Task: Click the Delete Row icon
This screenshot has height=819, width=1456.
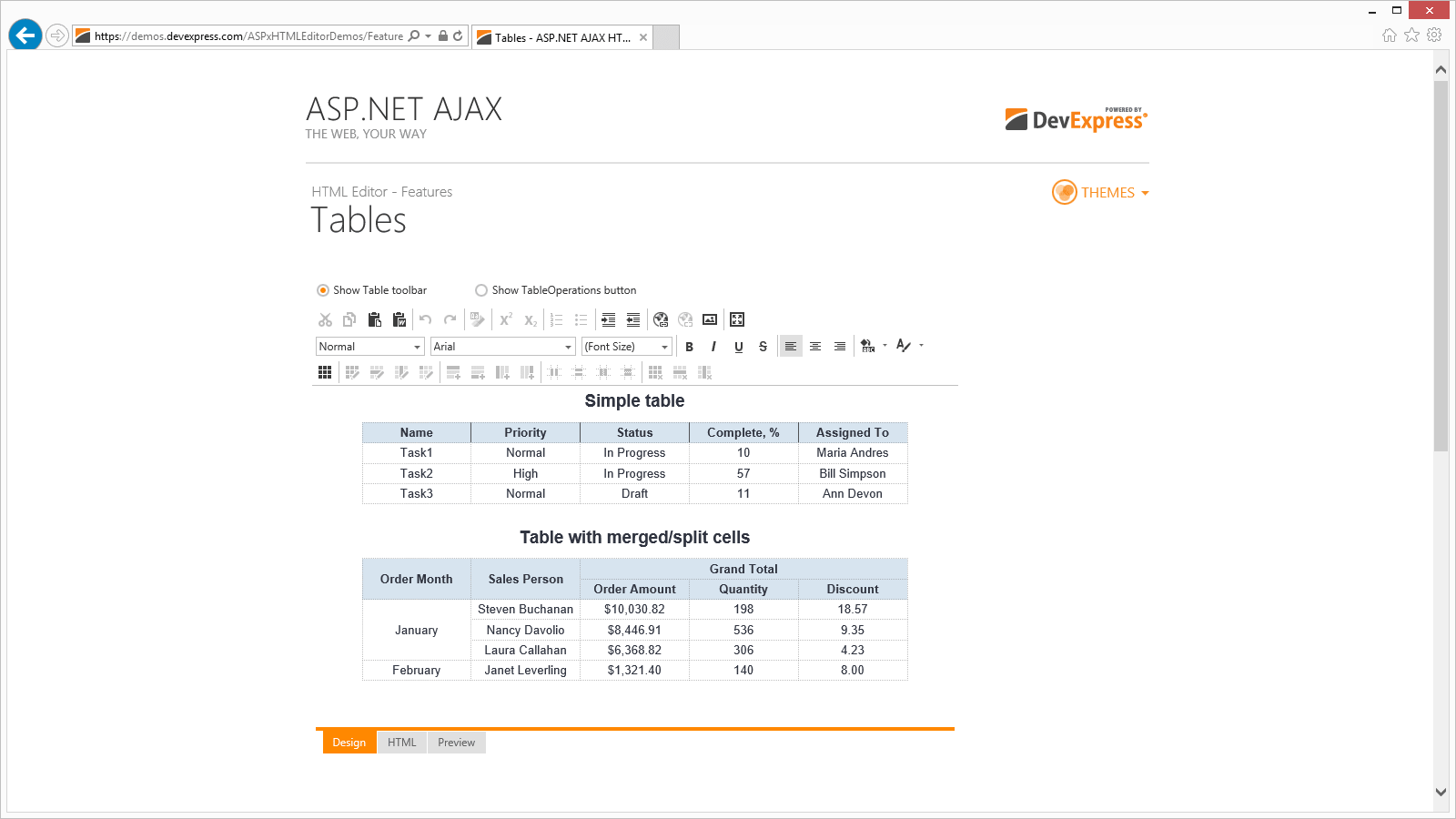Action: point(680,372)
